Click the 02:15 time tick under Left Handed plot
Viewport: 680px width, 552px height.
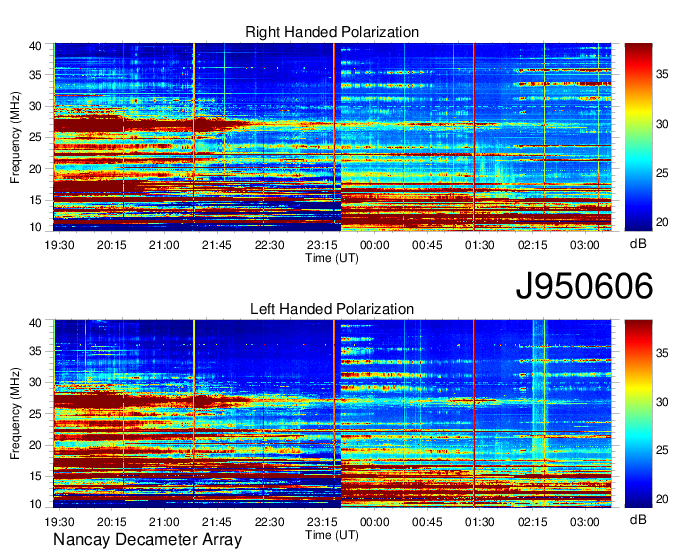tap(532, 522)
